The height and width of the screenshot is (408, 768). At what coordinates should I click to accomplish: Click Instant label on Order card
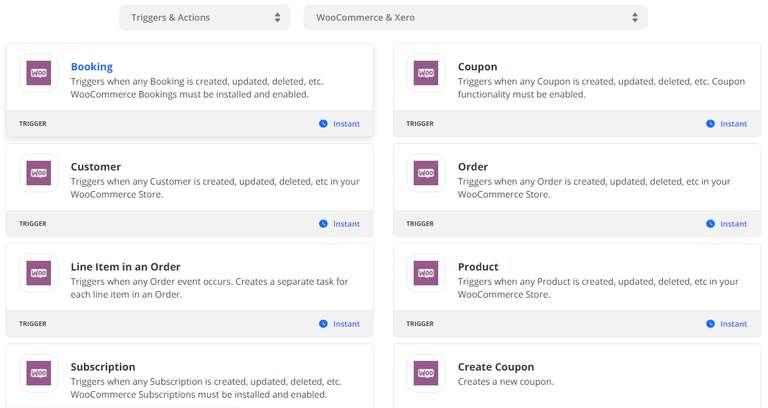[733, 224]
